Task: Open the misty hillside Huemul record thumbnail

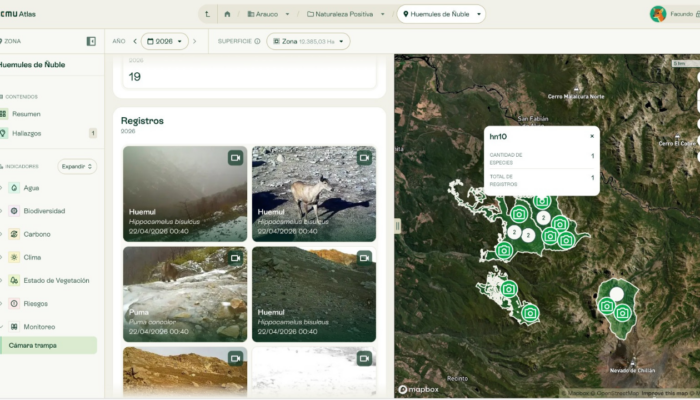Action: (x=185, y=194)
